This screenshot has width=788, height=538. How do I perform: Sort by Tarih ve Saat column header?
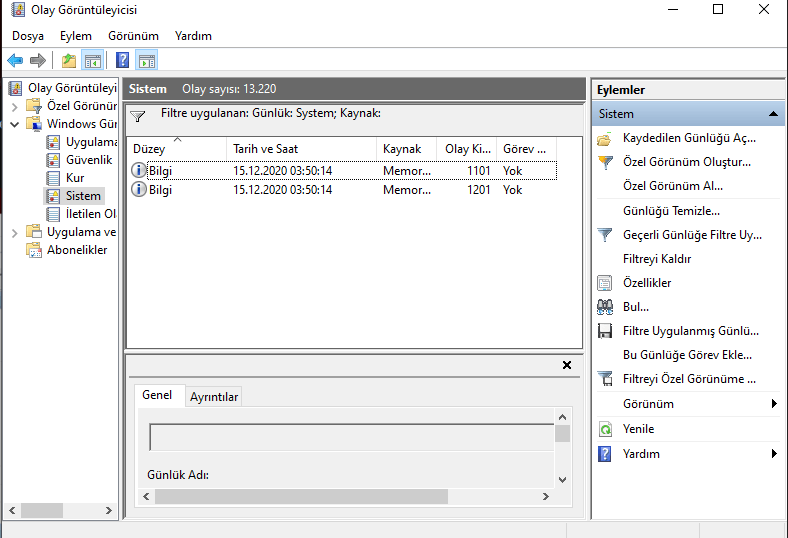pos(301,149)
